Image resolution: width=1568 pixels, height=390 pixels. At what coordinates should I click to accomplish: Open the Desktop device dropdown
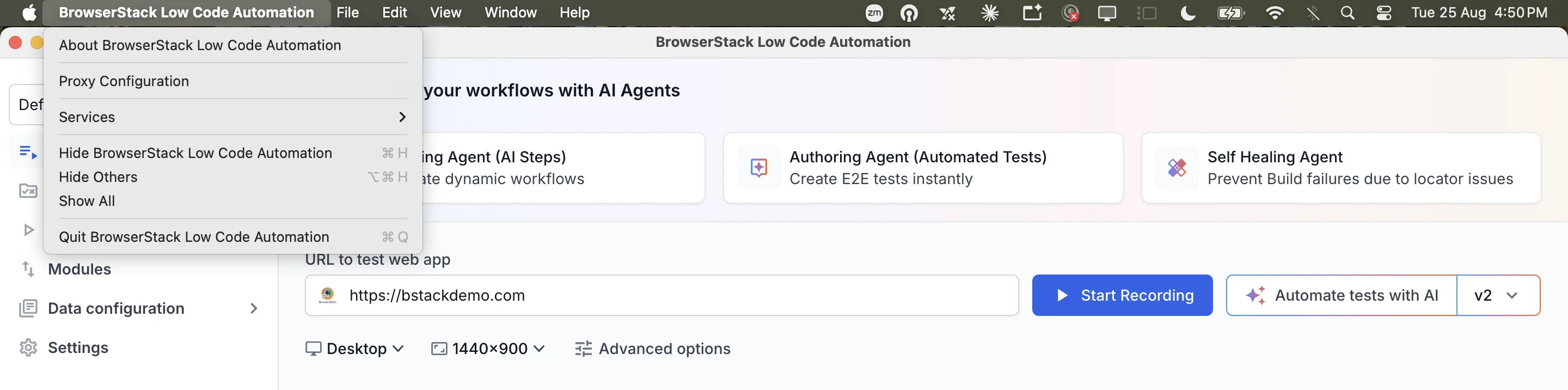[354, 349]
